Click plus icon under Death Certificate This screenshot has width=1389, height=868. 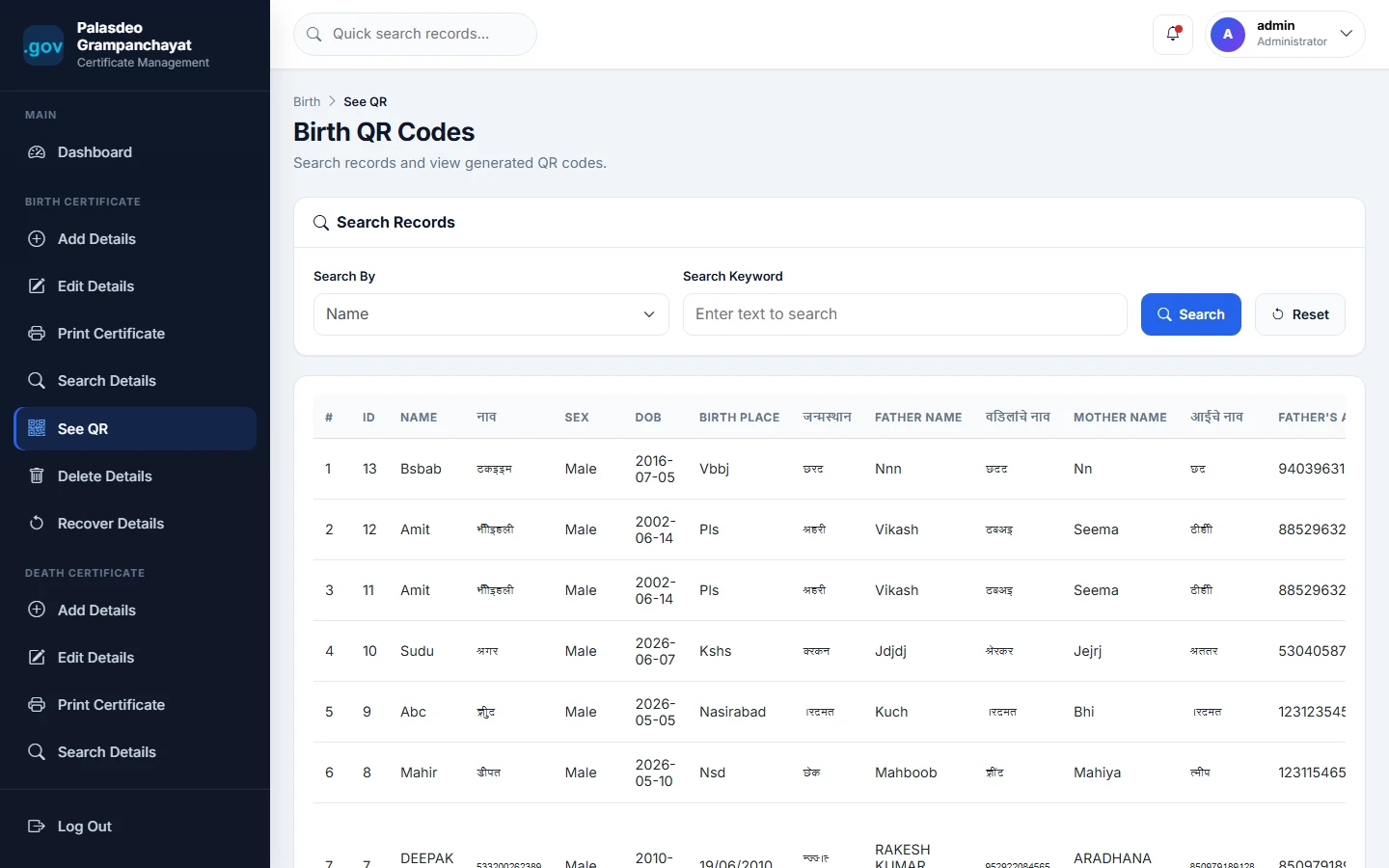[37, 610]
